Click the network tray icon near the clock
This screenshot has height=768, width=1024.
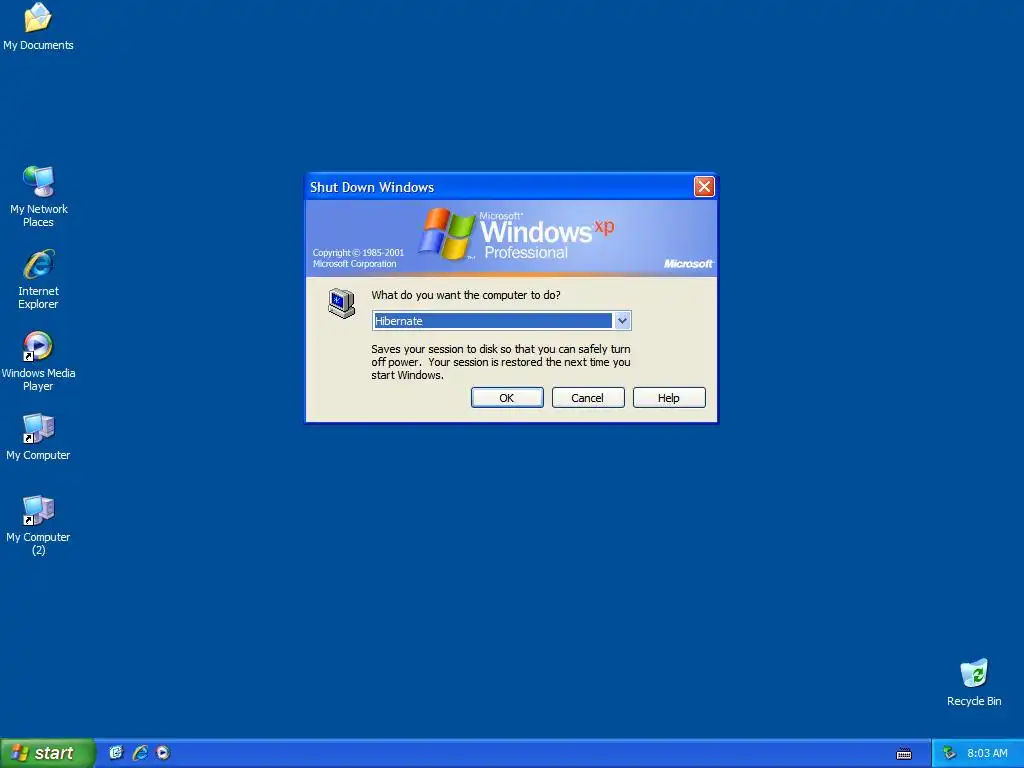[x=949, y=753]
